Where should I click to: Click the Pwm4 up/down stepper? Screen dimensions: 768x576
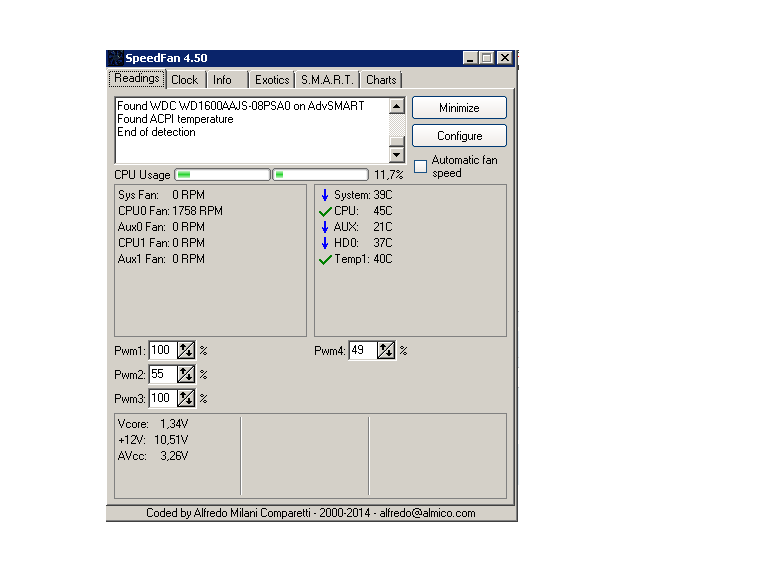[x=385, y=350]
